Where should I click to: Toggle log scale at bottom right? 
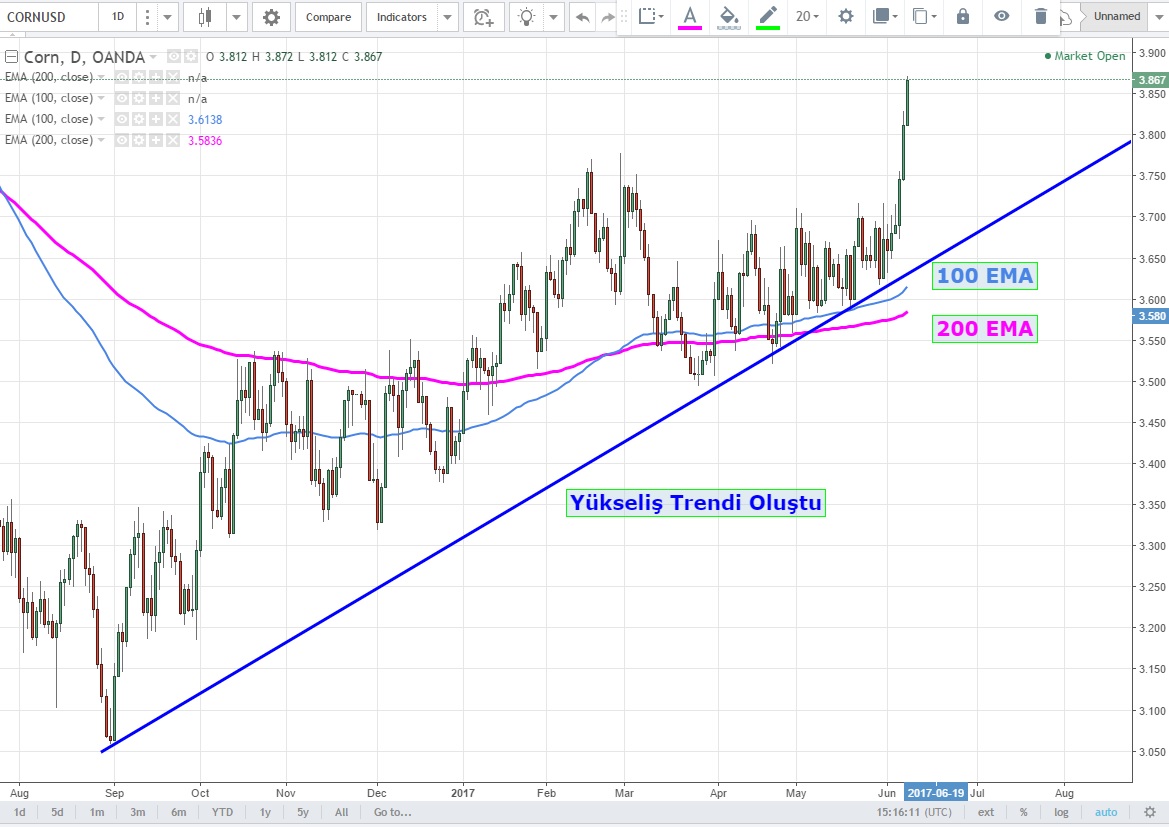tap(1061, 812)
